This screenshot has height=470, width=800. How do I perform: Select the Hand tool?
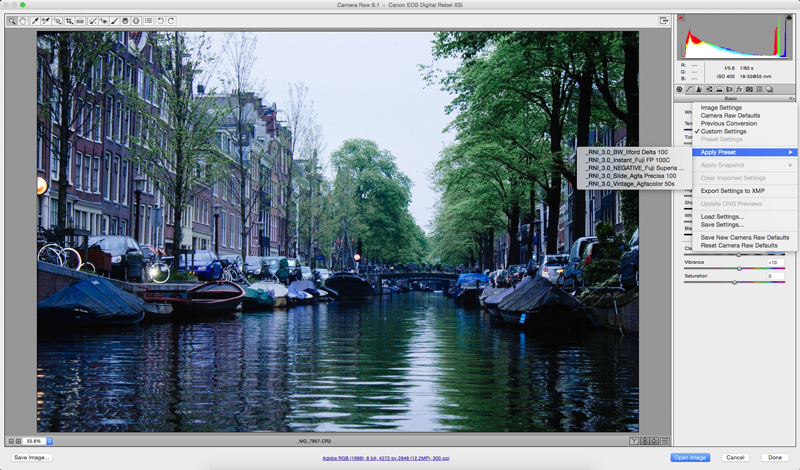[23, 20]
